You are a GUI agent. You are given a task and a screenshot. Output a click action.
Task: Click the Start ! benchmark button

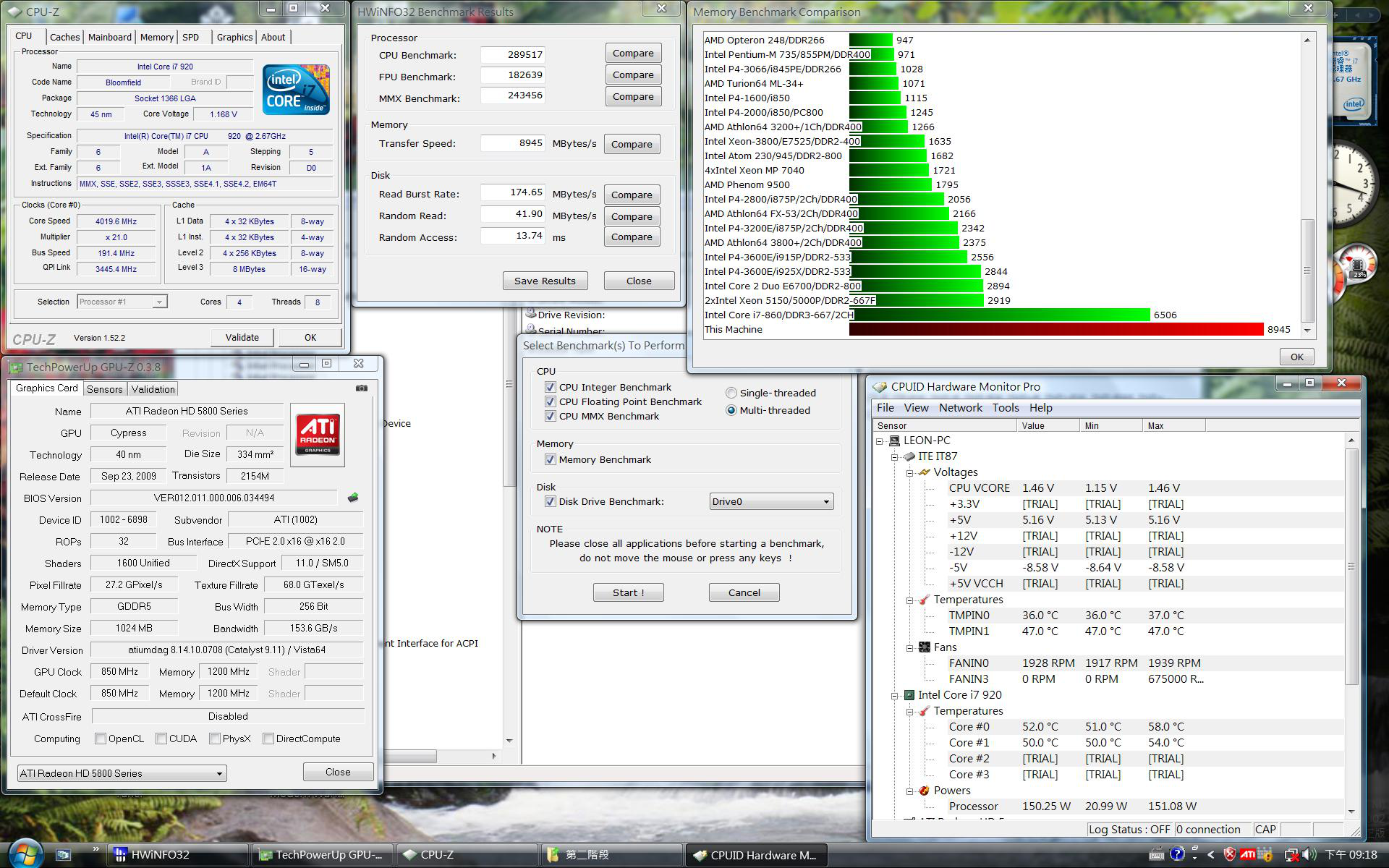click(628, 592)
